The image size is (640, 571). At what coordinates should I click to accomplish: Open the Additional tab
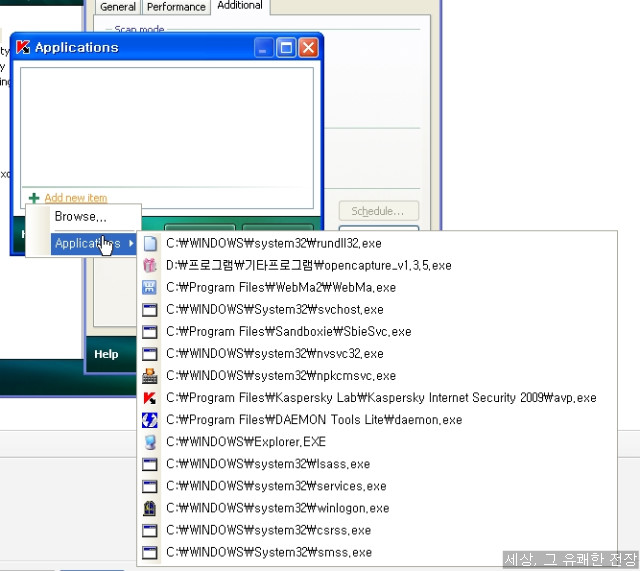pos(240,6)
